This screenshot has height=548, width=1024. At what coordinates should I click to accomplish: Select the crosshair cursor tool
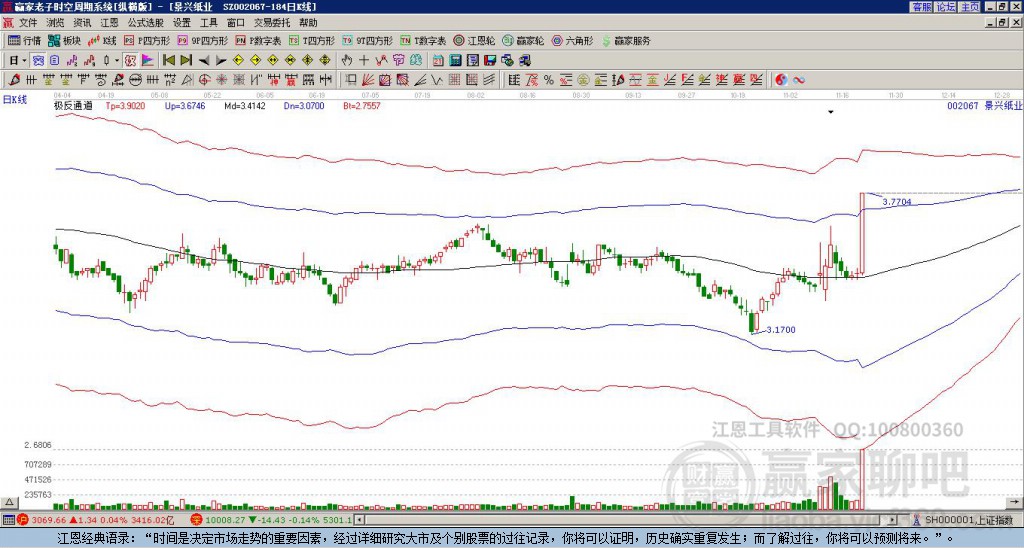[364, 61]
